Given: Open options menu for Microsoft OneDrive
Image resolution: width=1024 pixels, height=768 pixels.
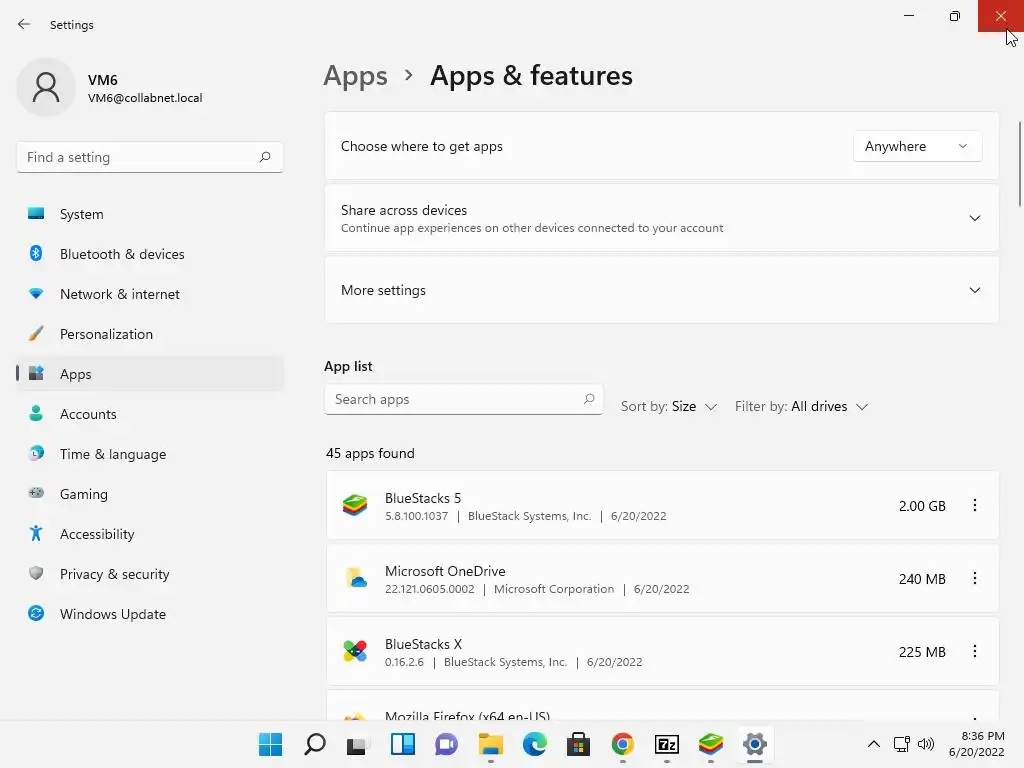Looking at the screenshot, I should click(974, 579).
